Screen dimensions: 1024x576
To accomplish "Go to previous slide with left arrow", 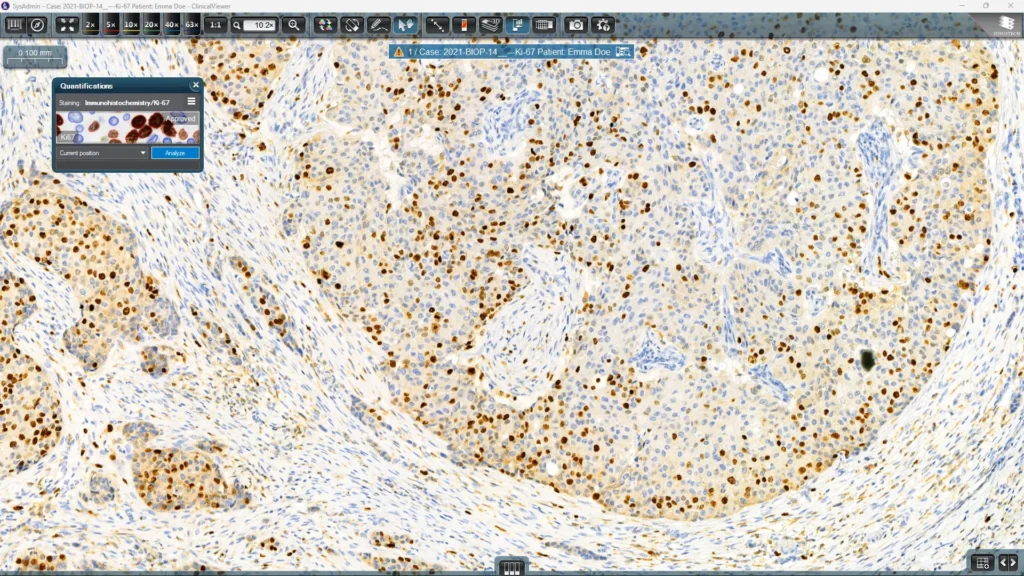I will pos(1003,563).
